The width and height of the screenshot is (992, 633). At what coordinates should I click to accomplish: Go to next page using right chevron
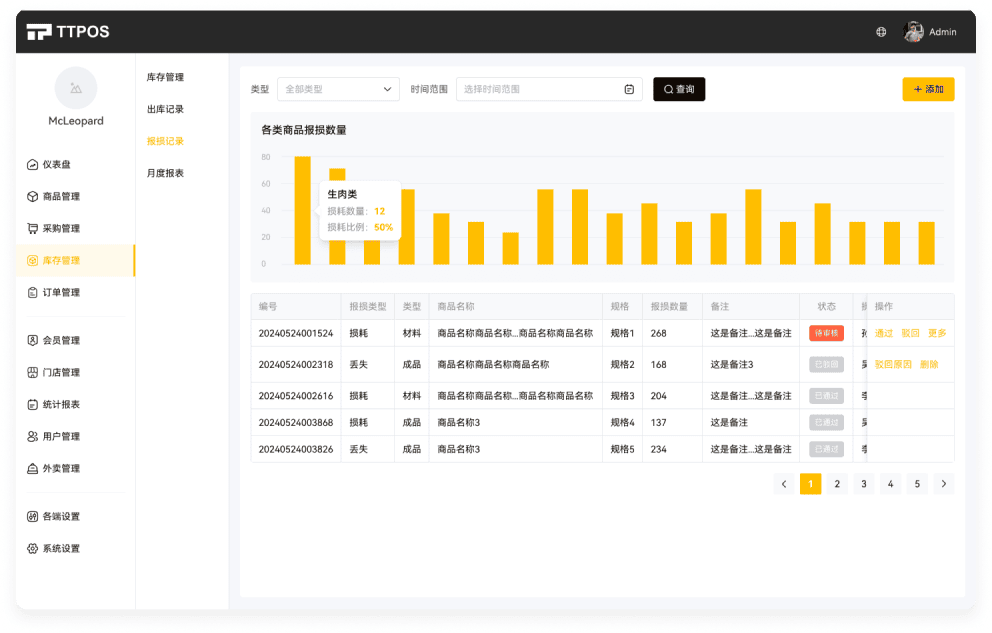tap(943, 484)
